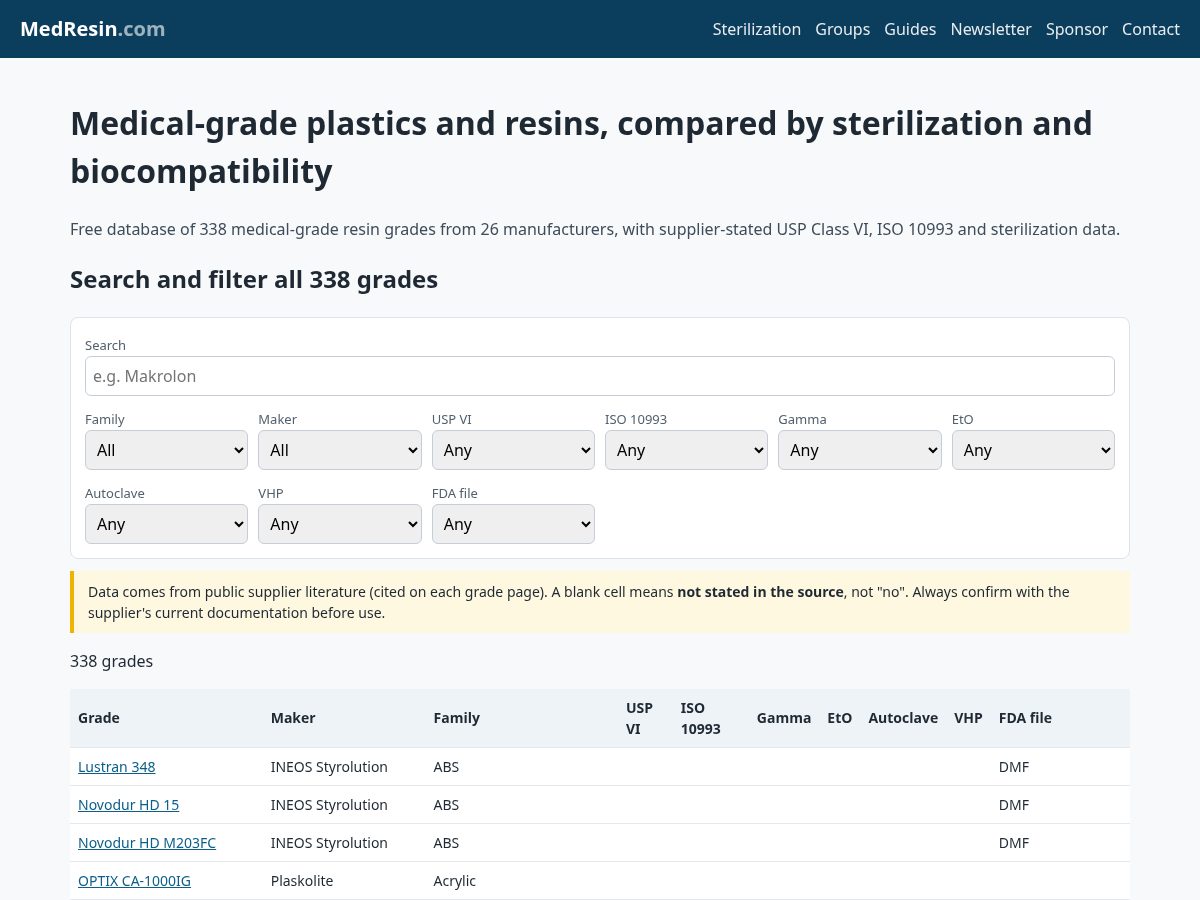Screen dimensions: 1200x900
Task: Open the Contact navigation link
Action: 1151,29
